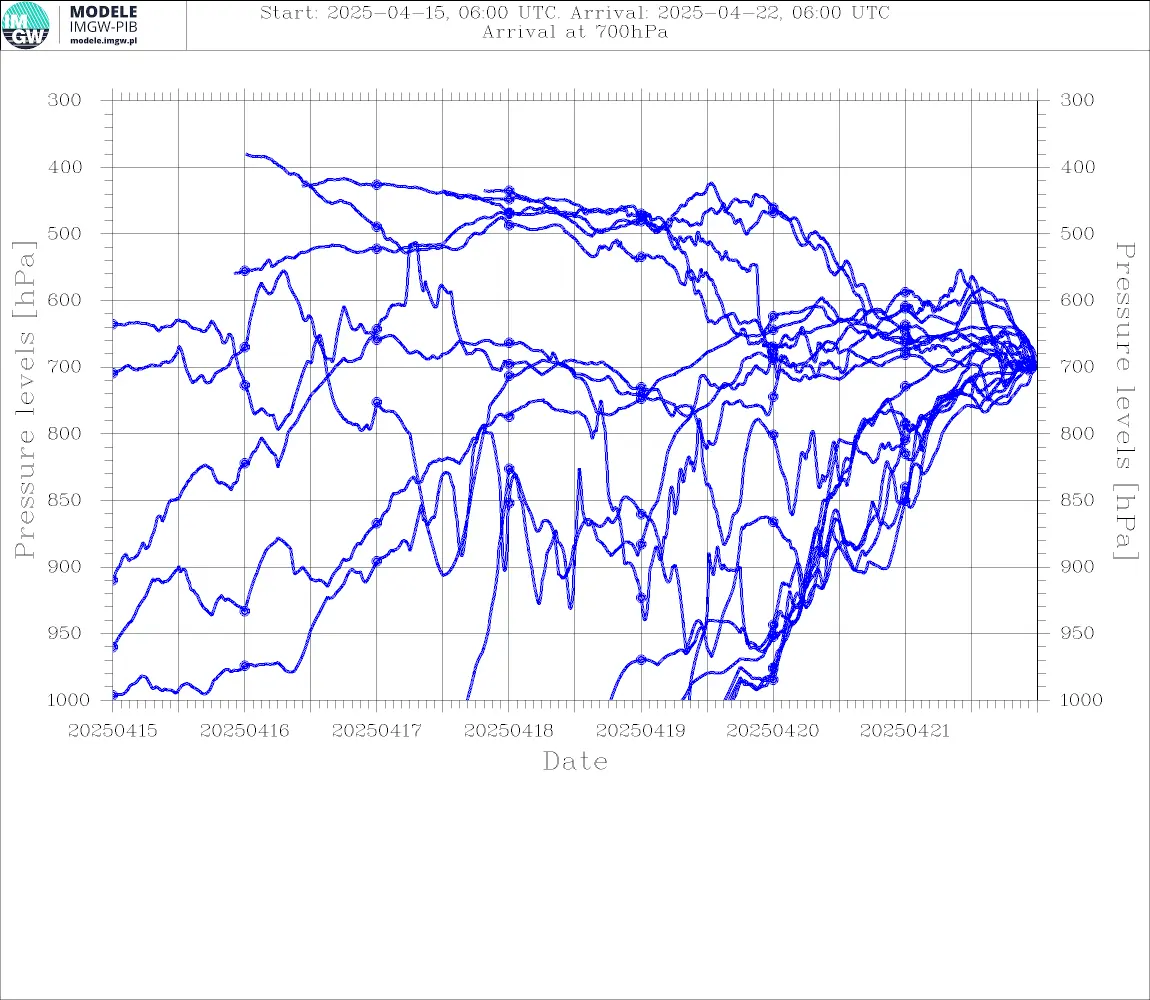
Task: Click the 'Arrival at 700hPa' subtitle
Action: point(575,32)
